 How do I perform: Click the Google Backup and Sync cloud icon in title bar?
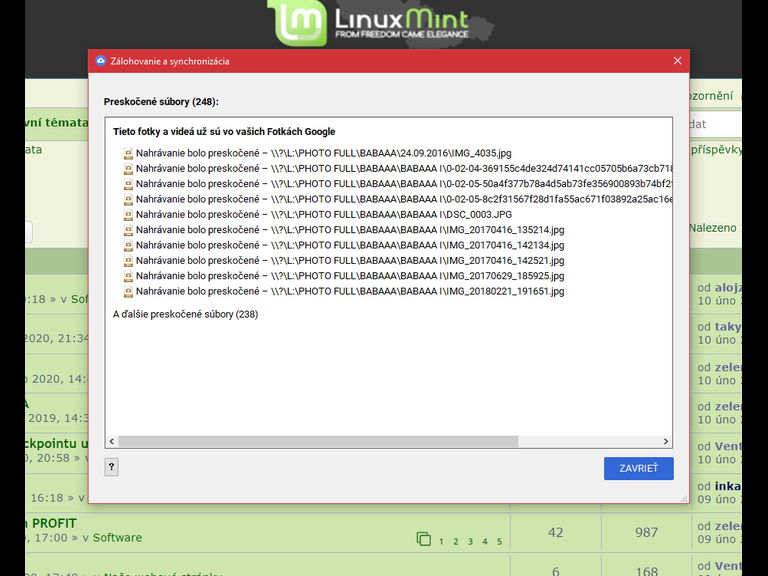pyautogui.click(x=100, y=61)
